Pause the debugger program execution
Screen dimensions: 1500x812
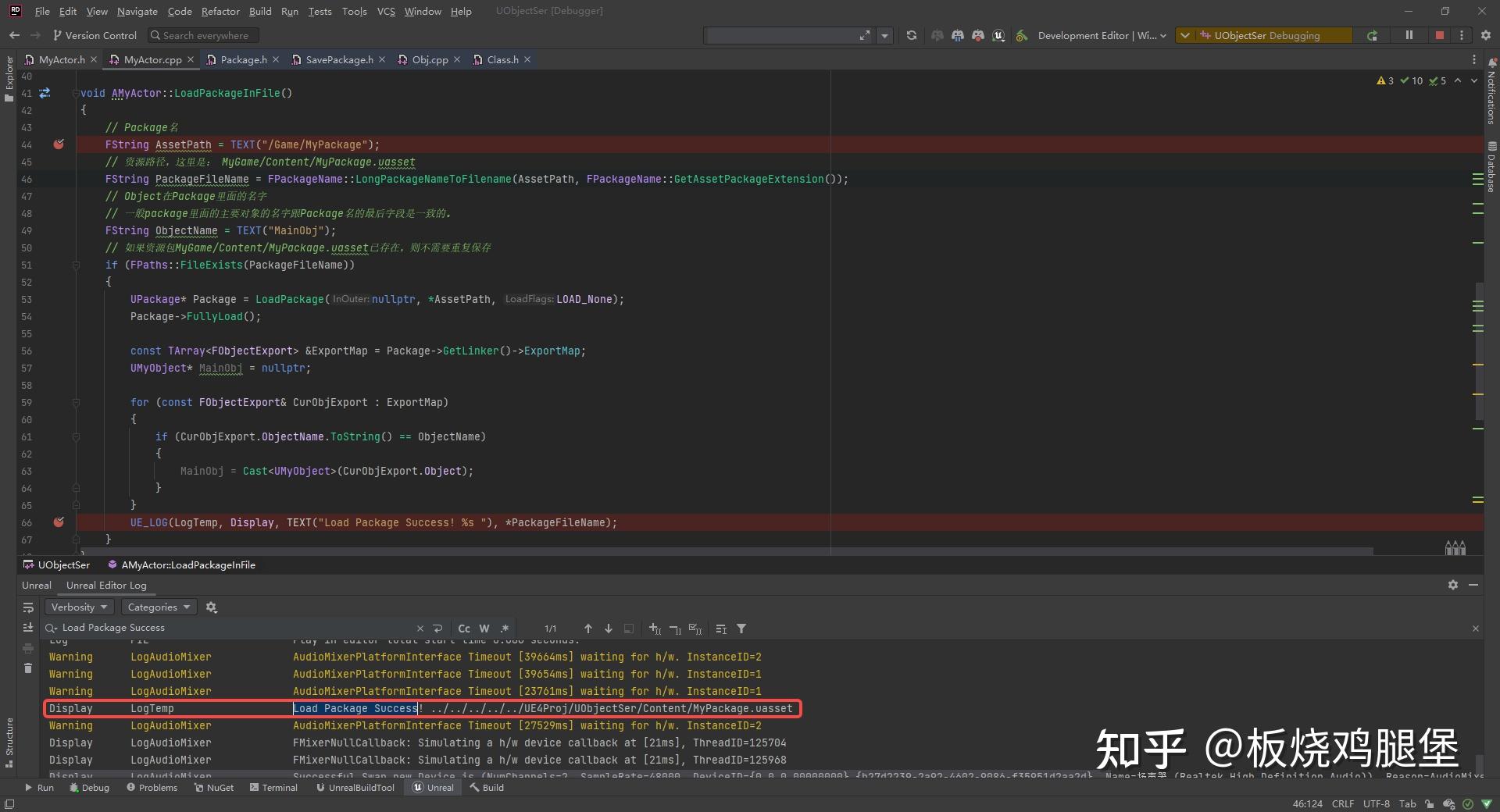point(1409,35)
